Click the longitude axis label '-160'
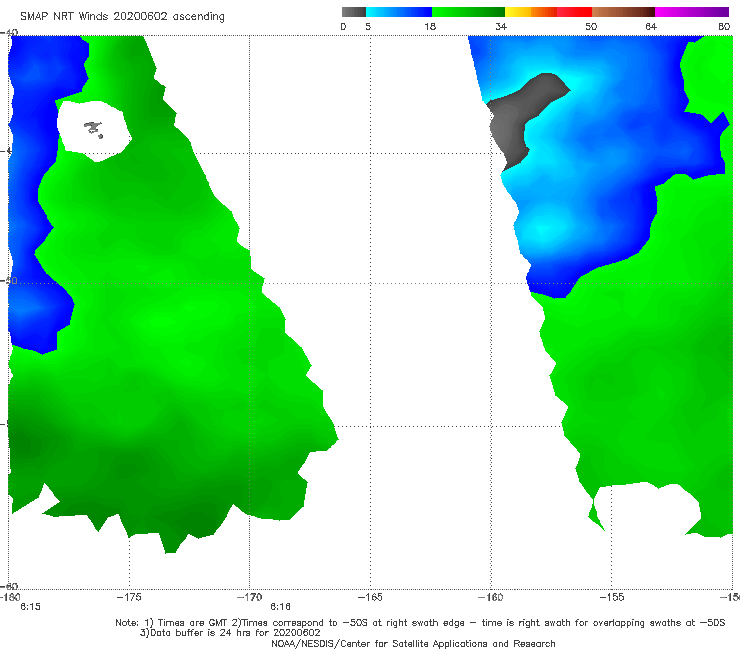This screenshot has width=740, height=650. 491,597
